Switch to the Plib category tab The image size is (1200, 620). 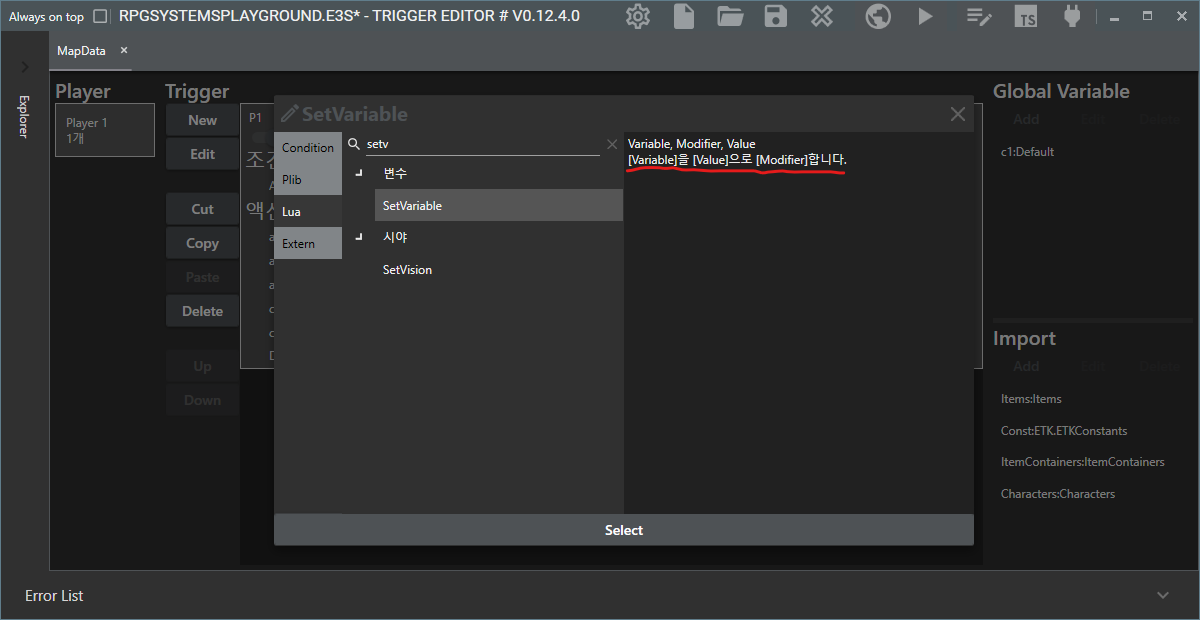(x=308, y=179)
